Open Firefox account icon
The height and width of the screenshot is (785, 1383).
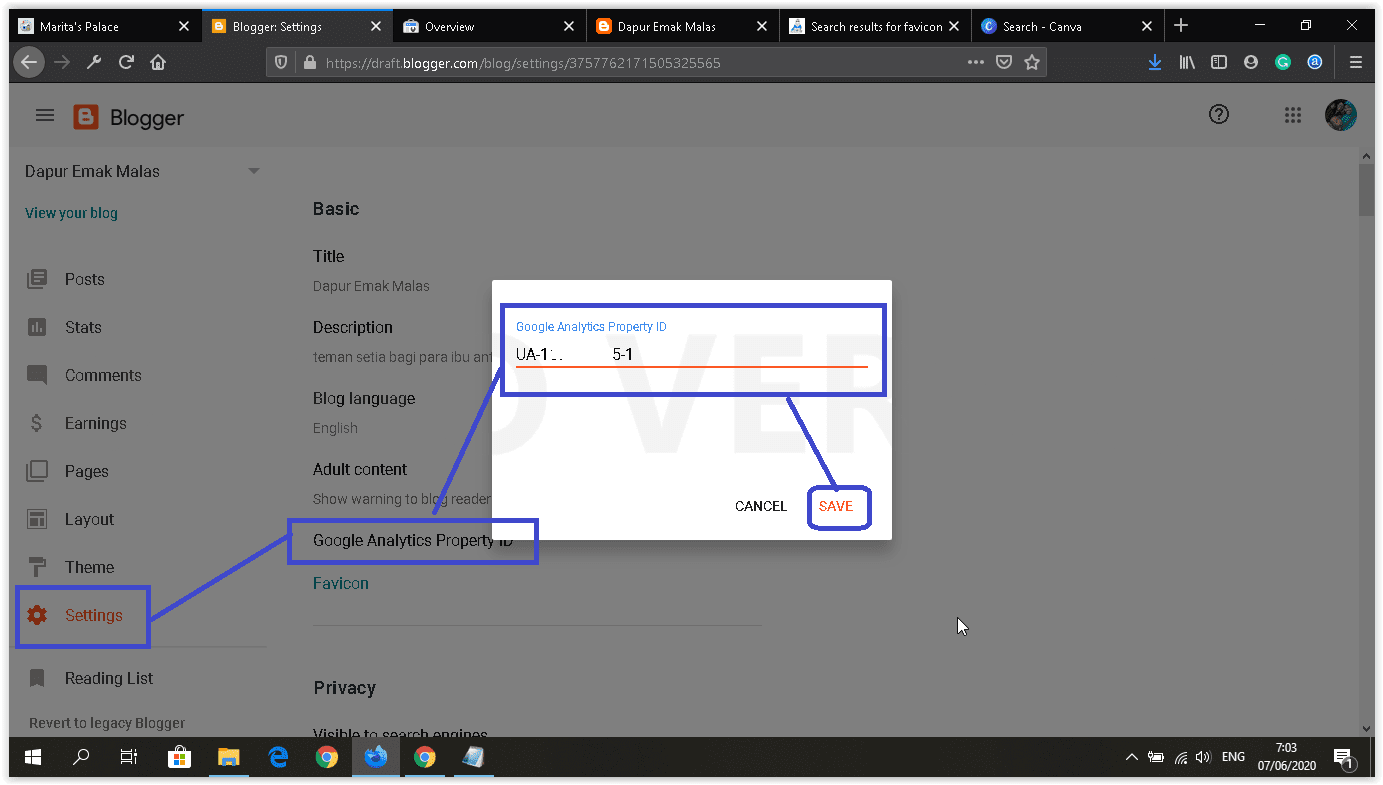1251,62
